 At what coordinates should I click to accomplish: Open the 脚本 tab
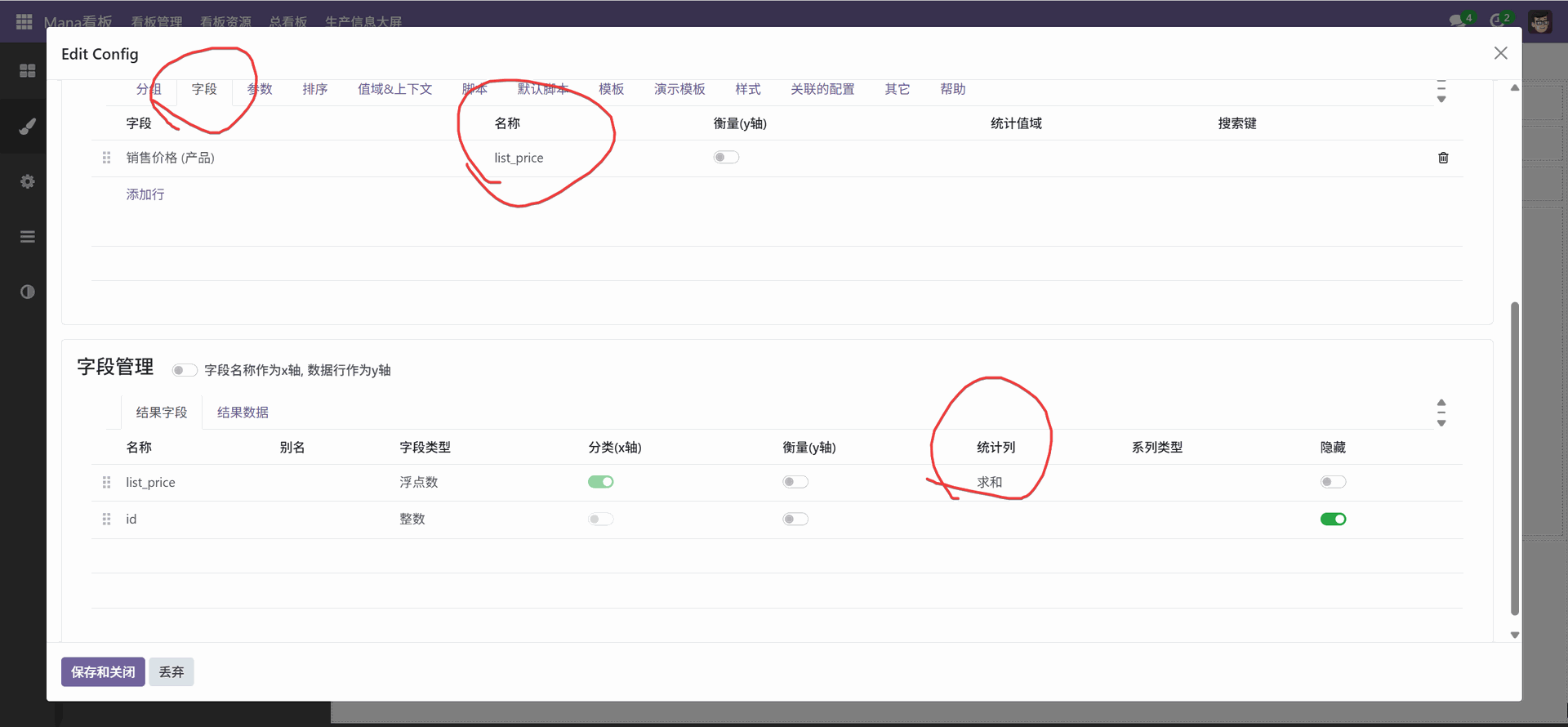tap(474, 89)
